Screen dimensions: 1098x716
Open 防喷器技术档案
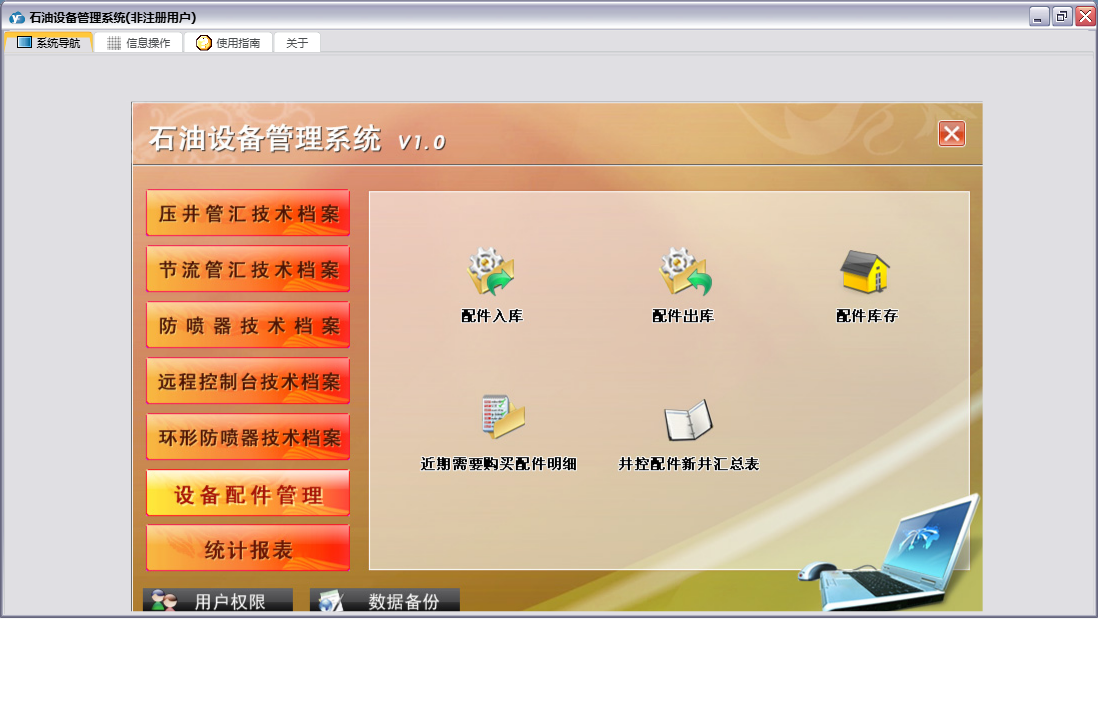click(248, 325)
